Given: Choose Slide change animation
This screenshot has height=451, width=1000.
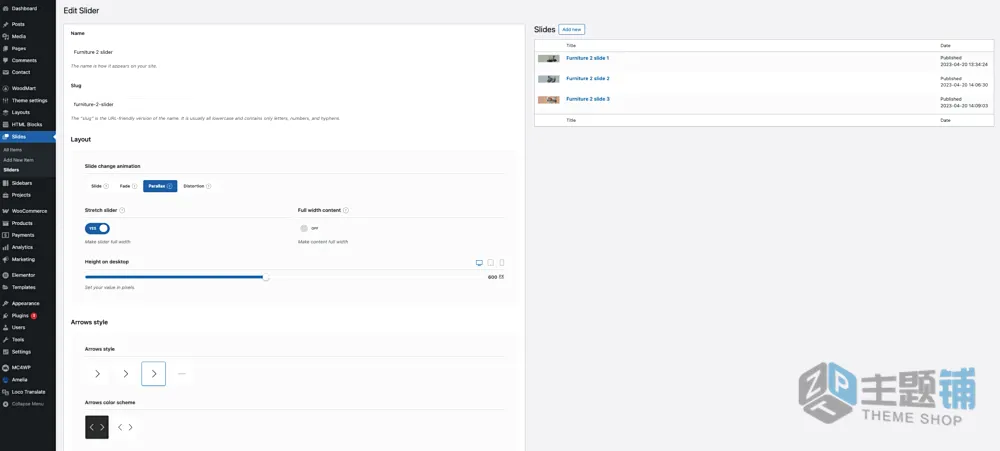Looking at the screenshot, I should [x=97, y=186].
